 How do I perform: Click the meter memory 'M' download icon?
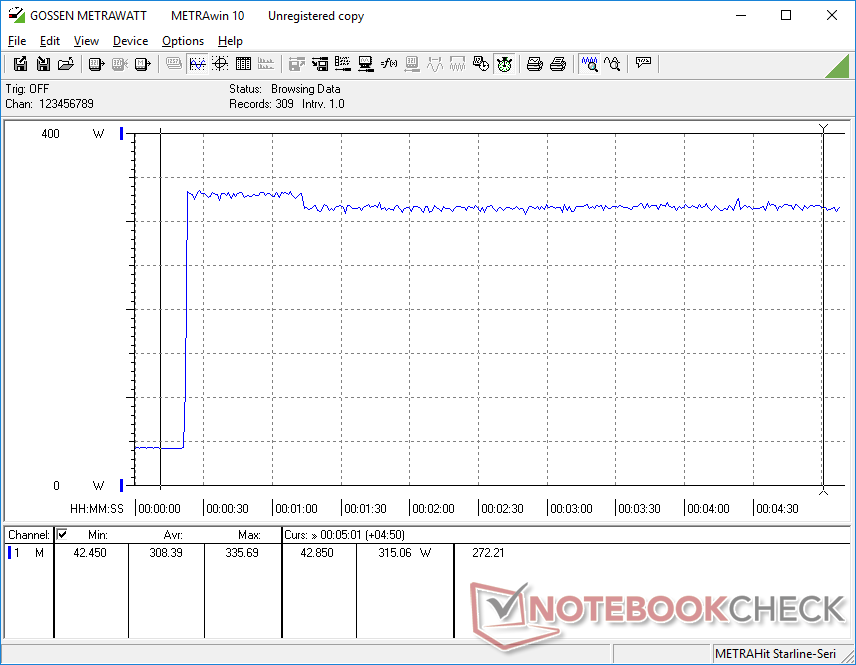142,64
